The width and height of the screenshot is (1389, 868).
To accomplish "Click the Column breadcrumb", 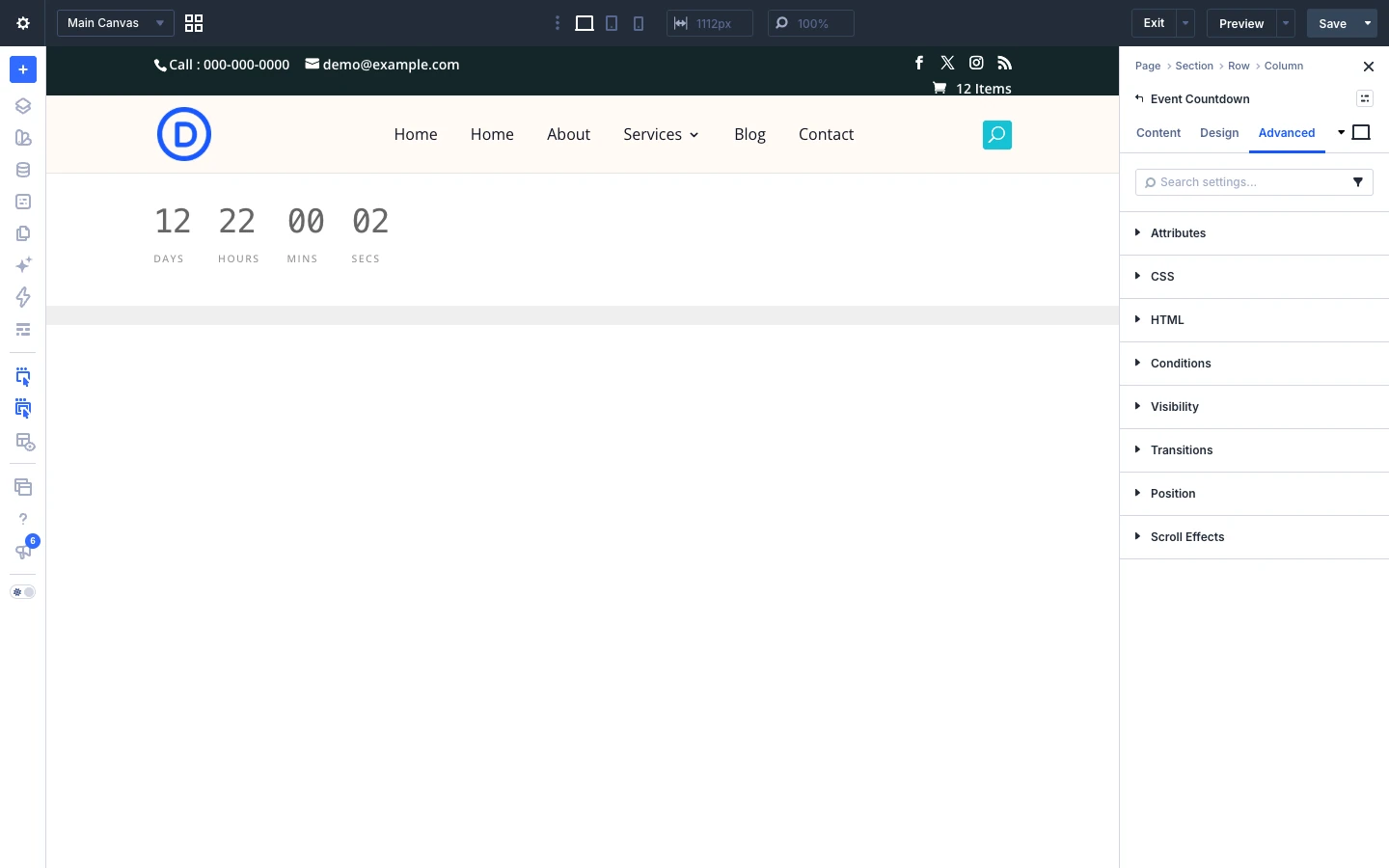I will click(1284, 66).
